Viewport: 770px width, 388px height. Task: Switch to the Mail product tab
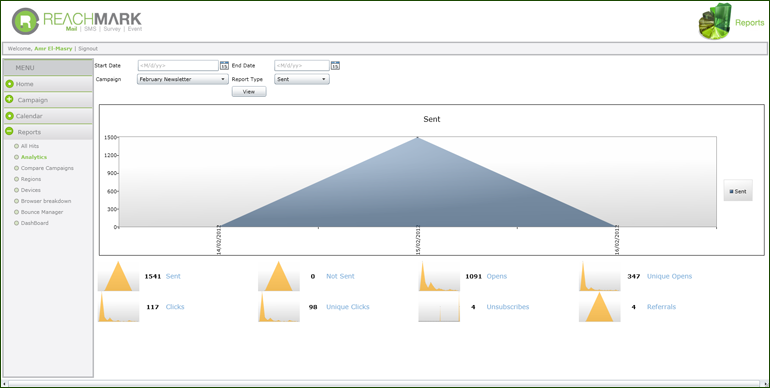click(x=71, y=29)
